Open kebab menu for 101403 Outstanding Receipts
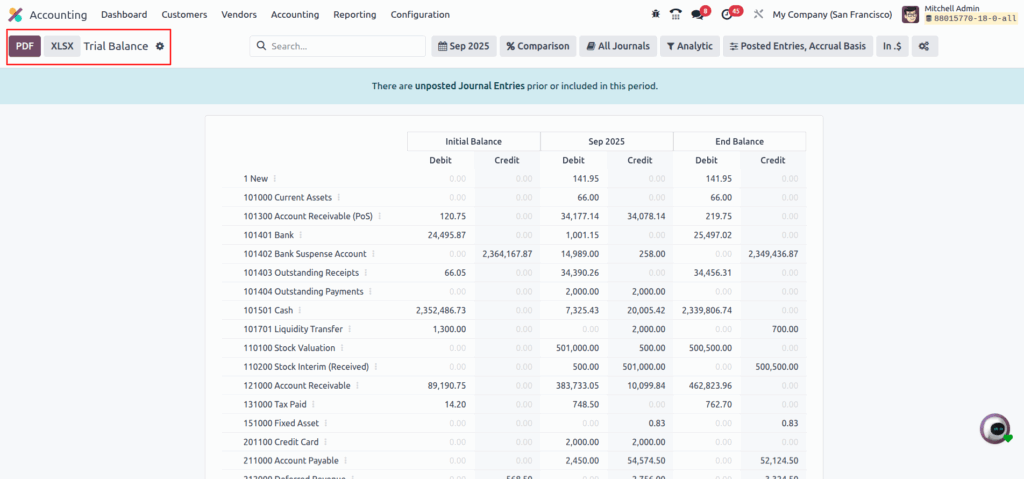This screenshot has height=479, width=1024. 365,273
